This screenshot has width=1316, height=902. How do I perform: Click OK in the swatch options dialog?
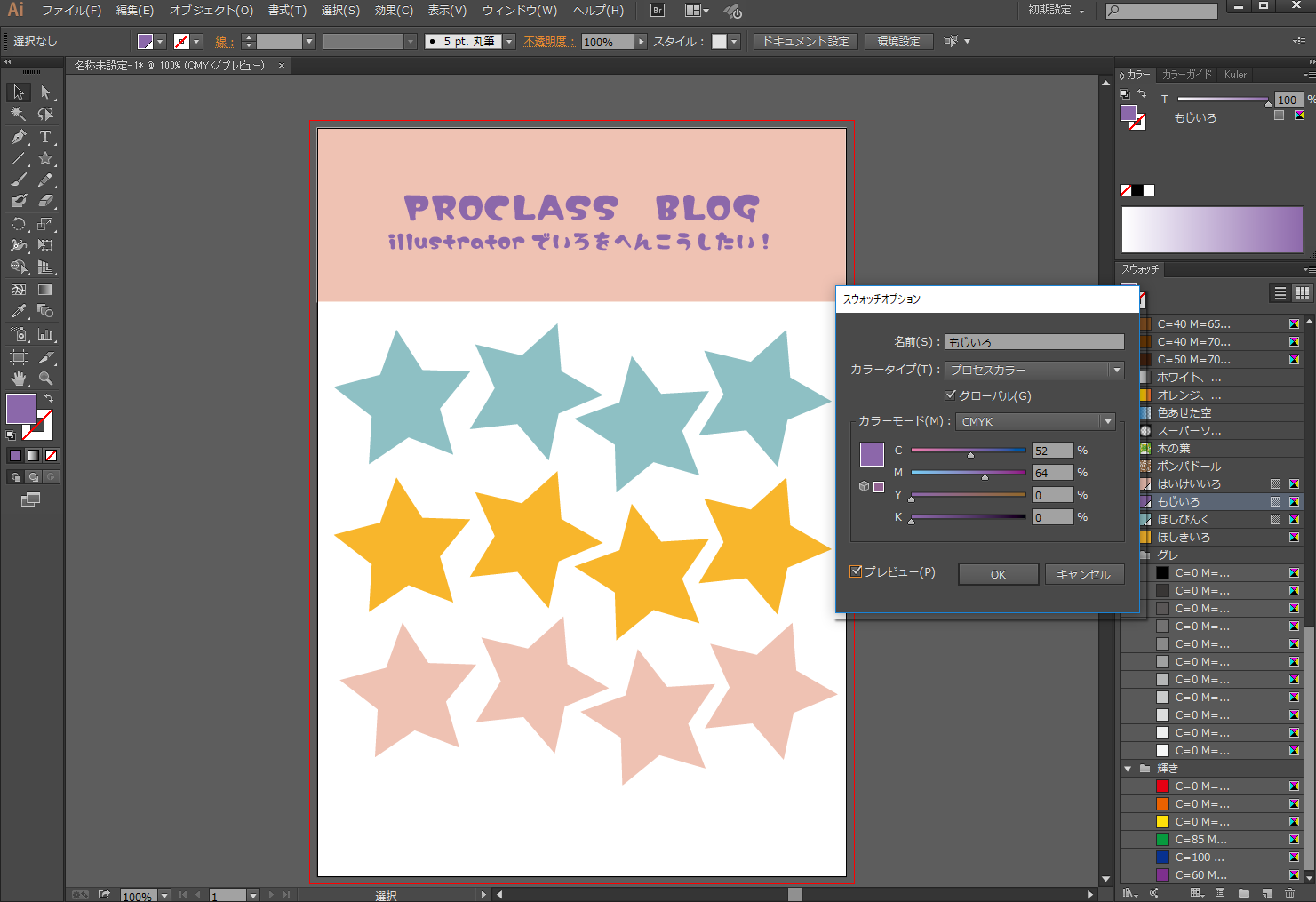pos(997,573)
